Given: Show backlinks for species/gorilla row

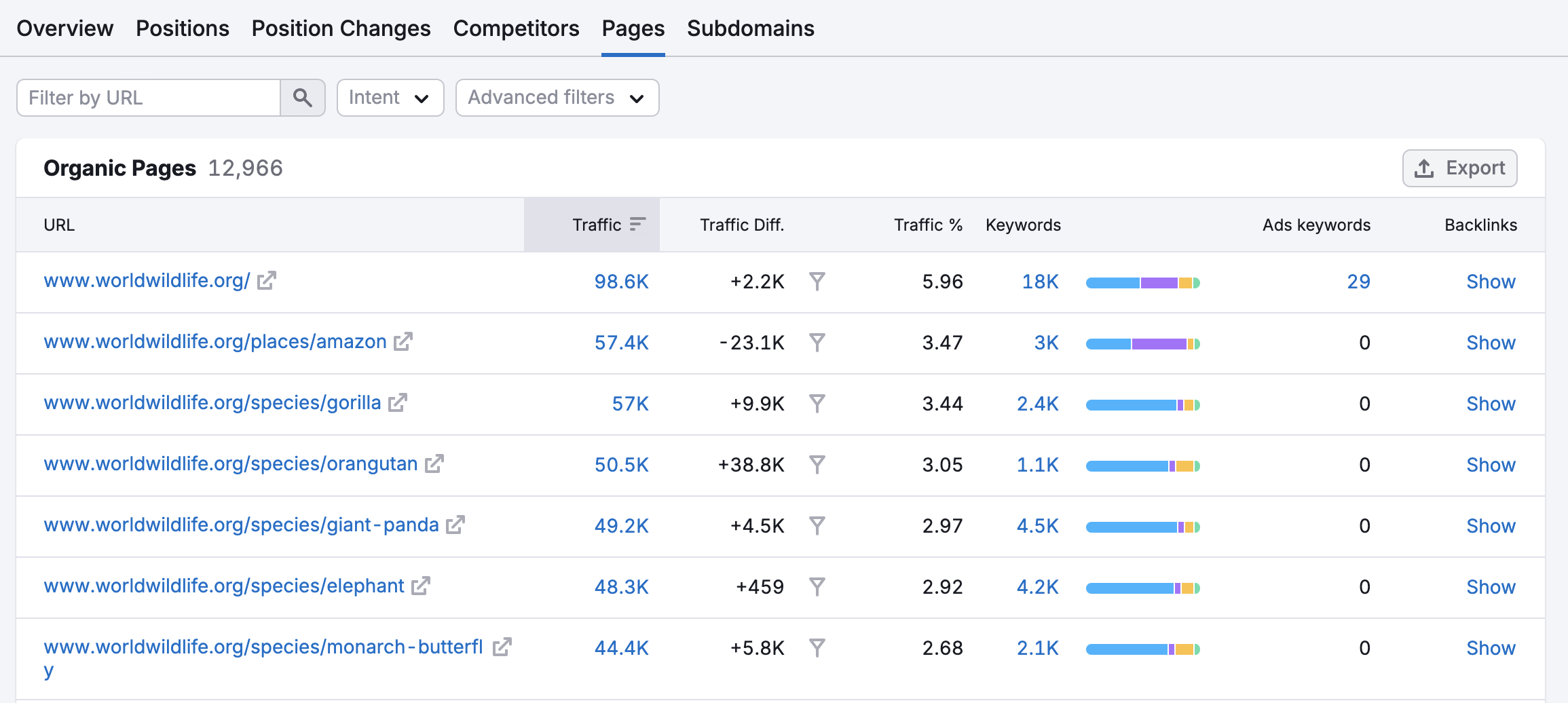Looking at the screenshot, I should click(1491, 404).
